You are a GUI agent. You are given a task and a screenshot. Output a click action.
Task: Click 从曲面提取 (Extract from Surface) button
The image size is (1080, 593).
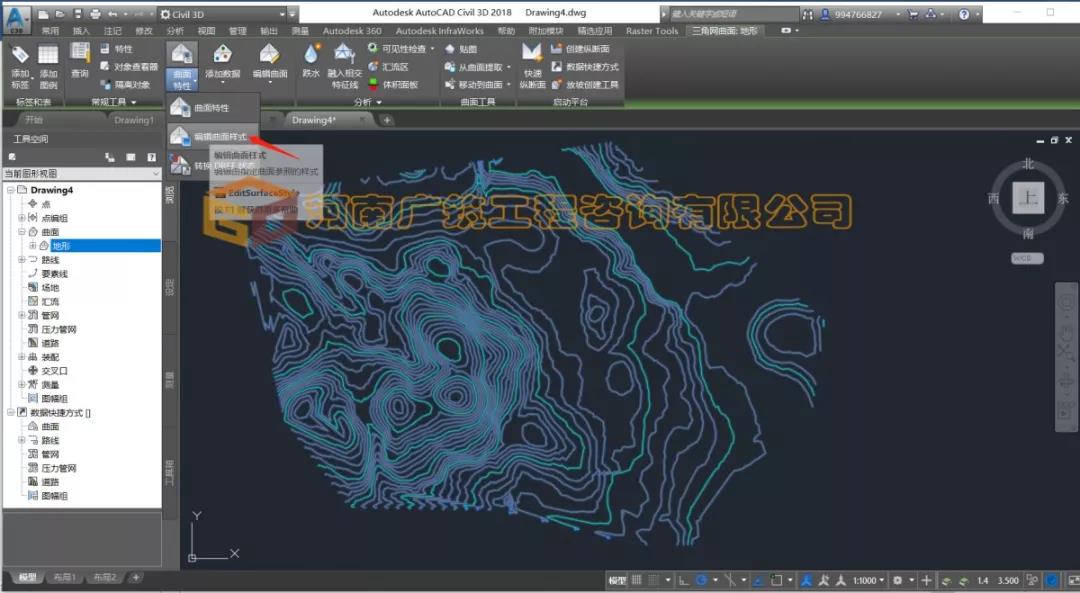pos(478,67)
